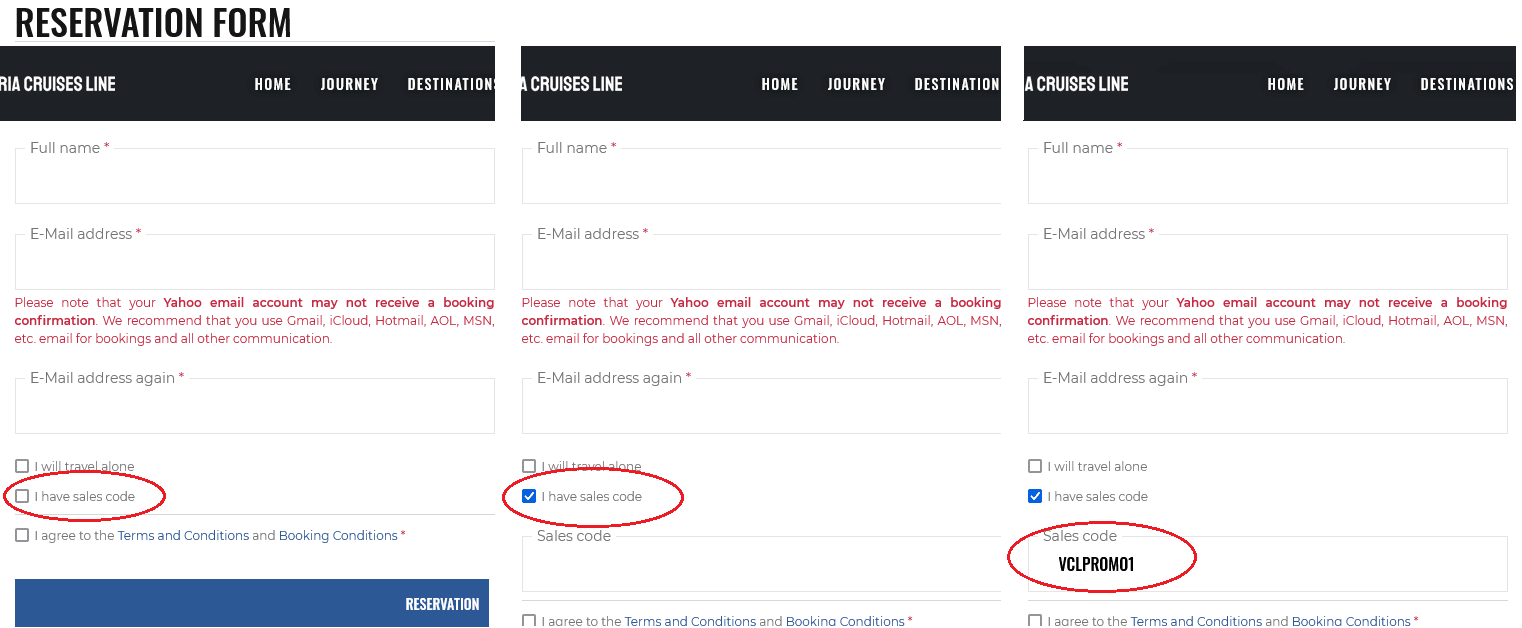Click the Cruises Line logo in the third screenshot
Screen dimensions: 1522x628
[x=1077, y=84]
